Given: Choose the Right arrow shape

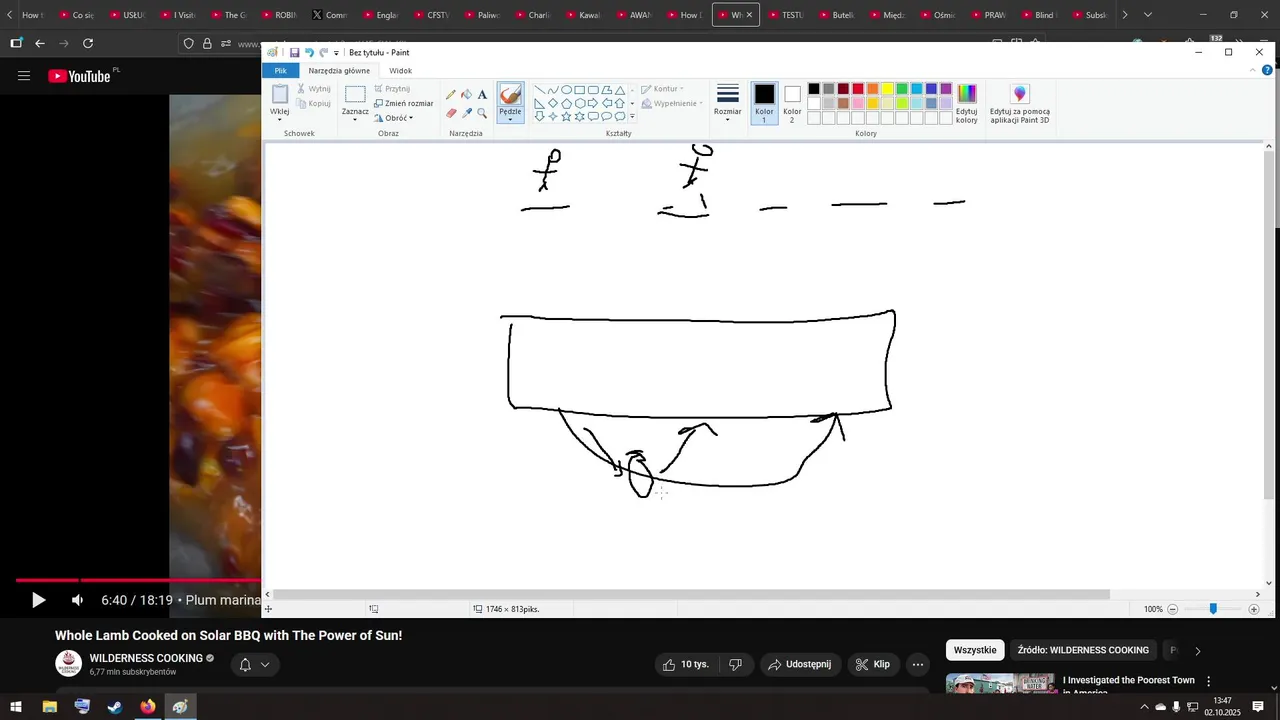Looking at the screenshot, I should 593,103.
